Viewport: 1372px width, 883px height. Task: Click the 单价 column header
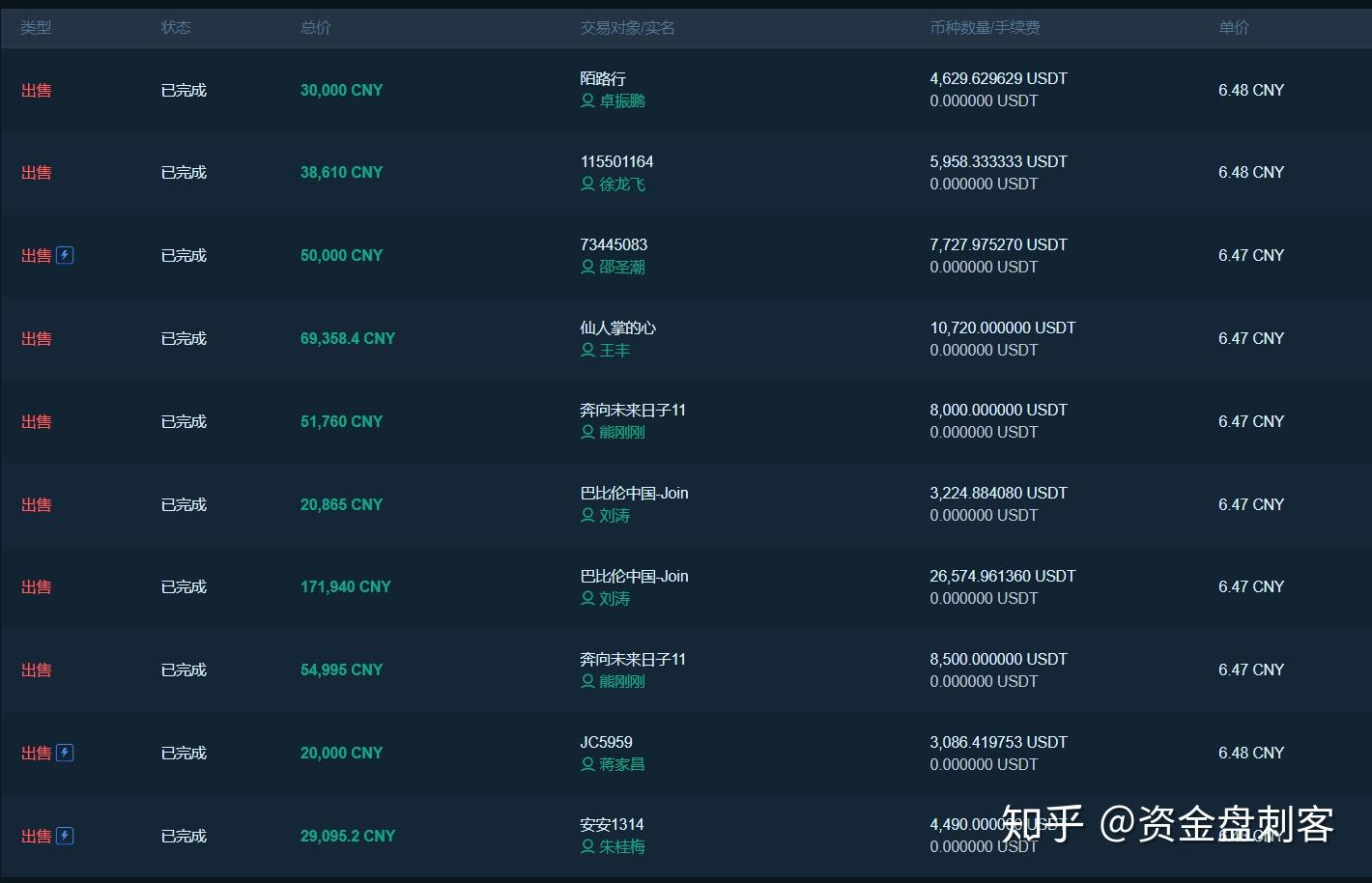click(1234, 28)
